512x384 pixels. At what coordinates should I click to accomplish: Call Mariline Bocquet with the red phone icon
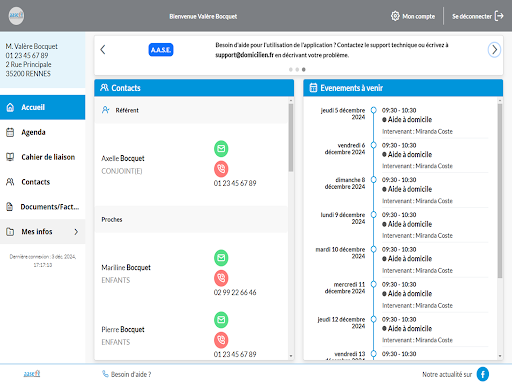click(x=221, y=278)
